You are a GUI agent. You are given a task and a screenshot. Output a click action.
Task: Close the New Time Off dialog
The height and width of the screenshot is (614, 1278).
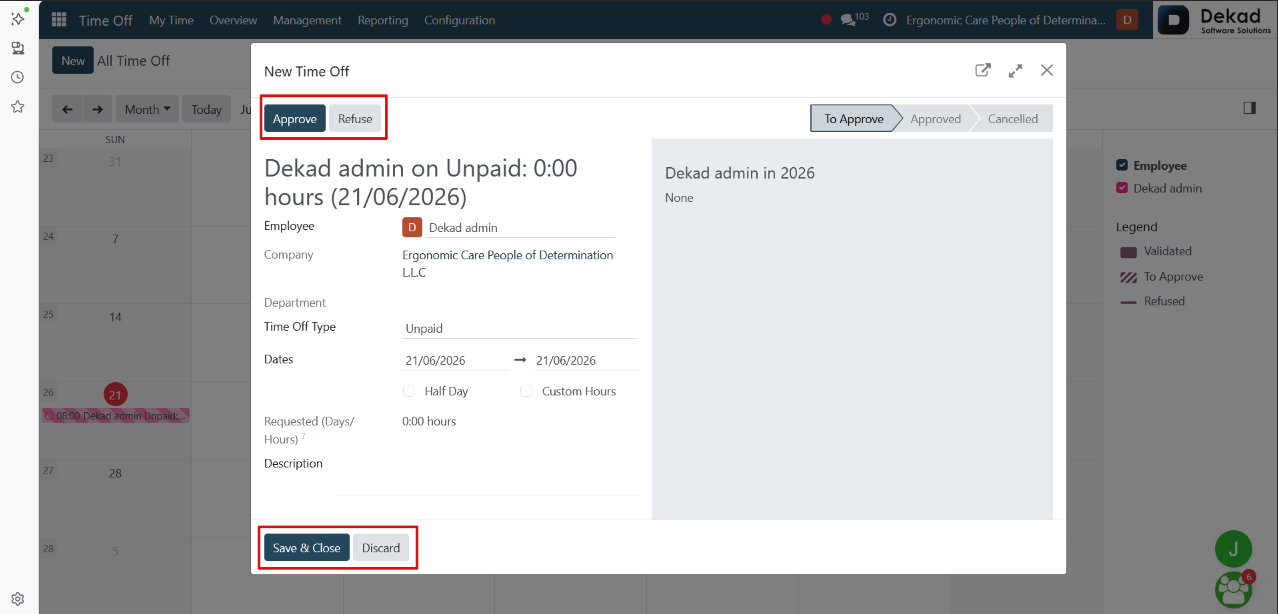1047,70
